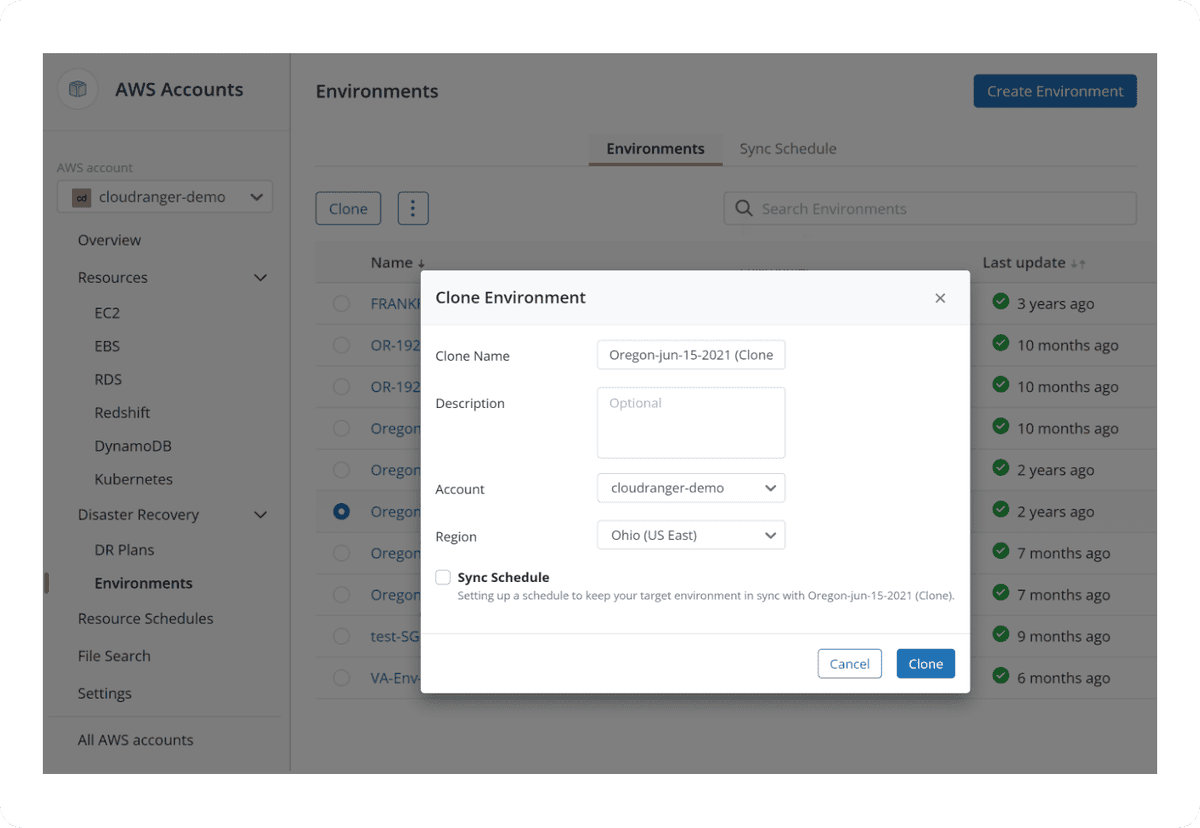The image size is (1200, 828).
Task: Click the search magnifier in Search Environments field
Action: [x=743, y=208]
